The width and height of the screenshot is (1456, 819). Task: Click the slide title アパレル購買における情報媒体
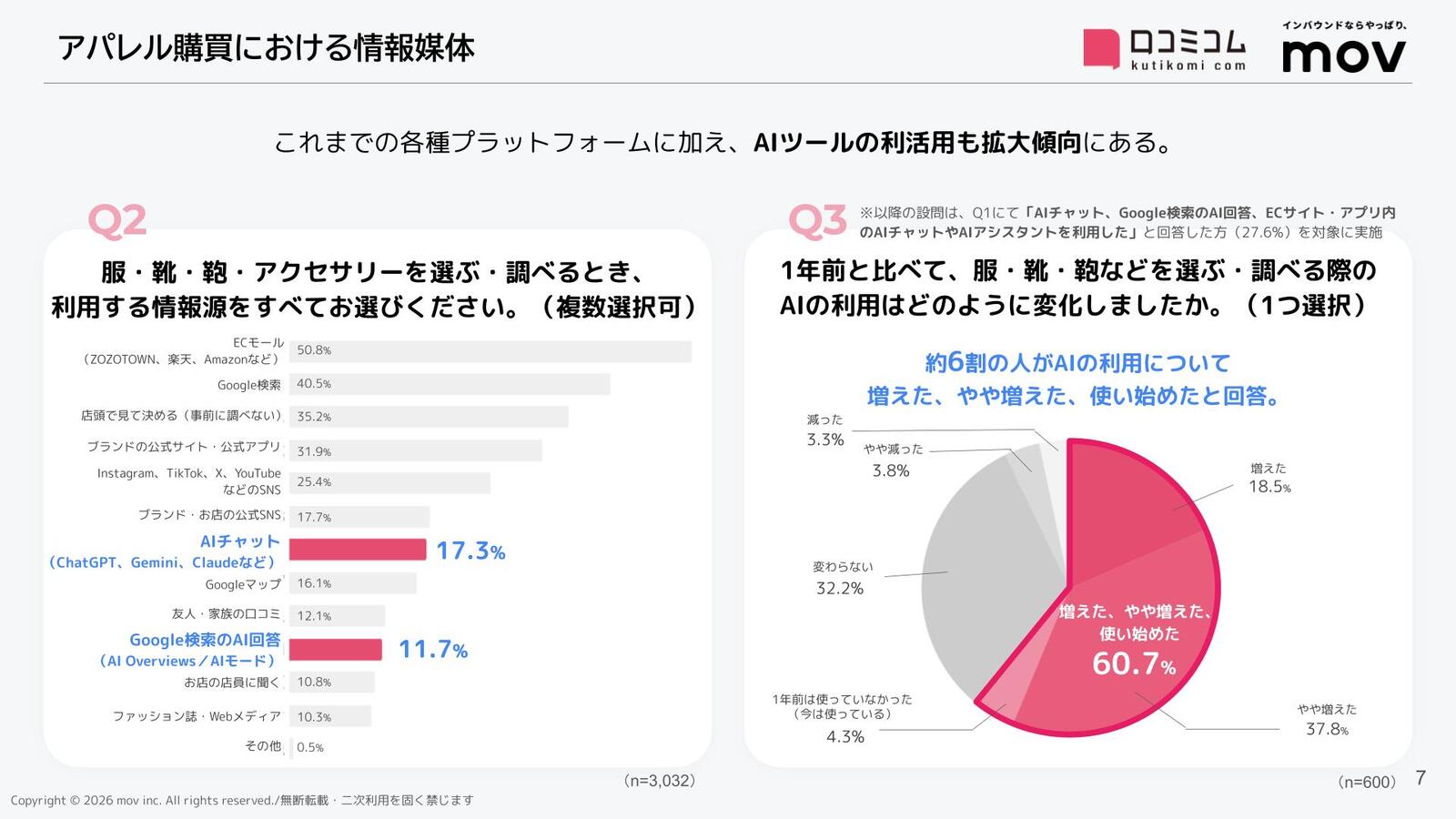[266, 47]
